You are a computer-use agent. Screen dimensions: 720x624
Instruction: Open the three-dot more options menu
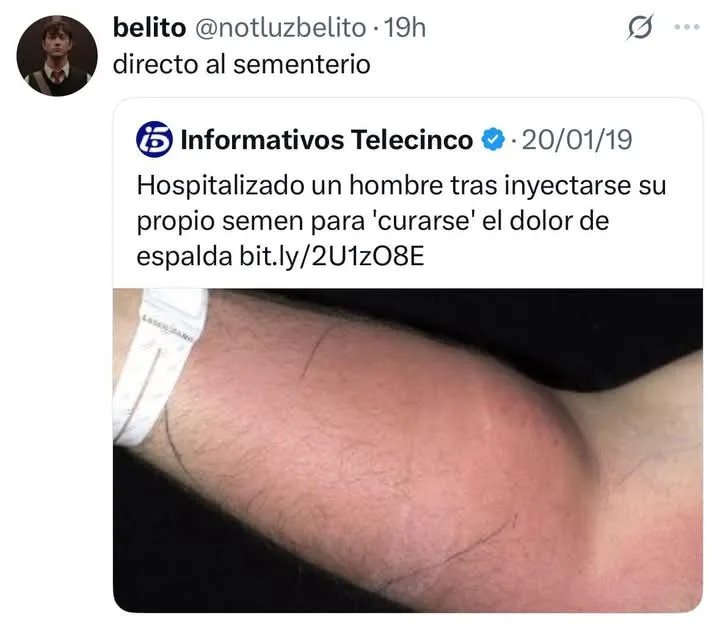687,27
